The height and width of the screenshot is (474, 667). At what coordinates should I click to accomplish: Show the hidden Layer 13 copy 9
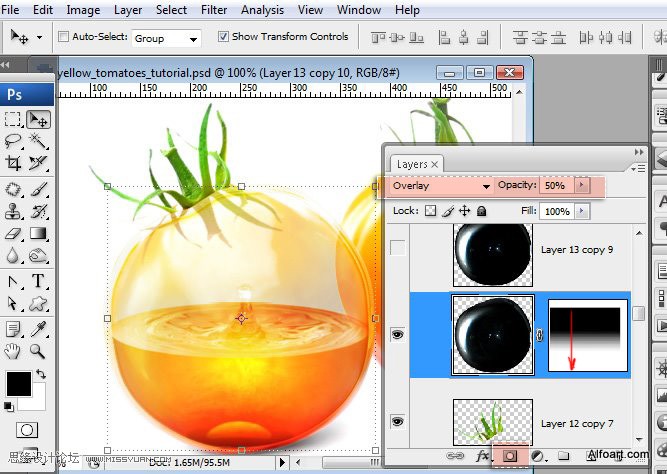point(397,250)
